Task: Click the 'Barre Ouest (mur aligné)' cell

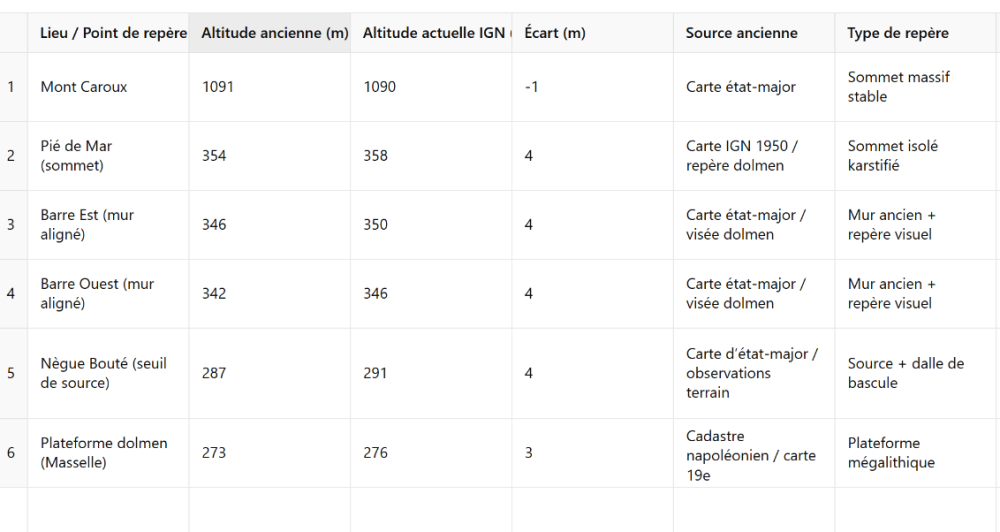Action: [x=97, y=294]
